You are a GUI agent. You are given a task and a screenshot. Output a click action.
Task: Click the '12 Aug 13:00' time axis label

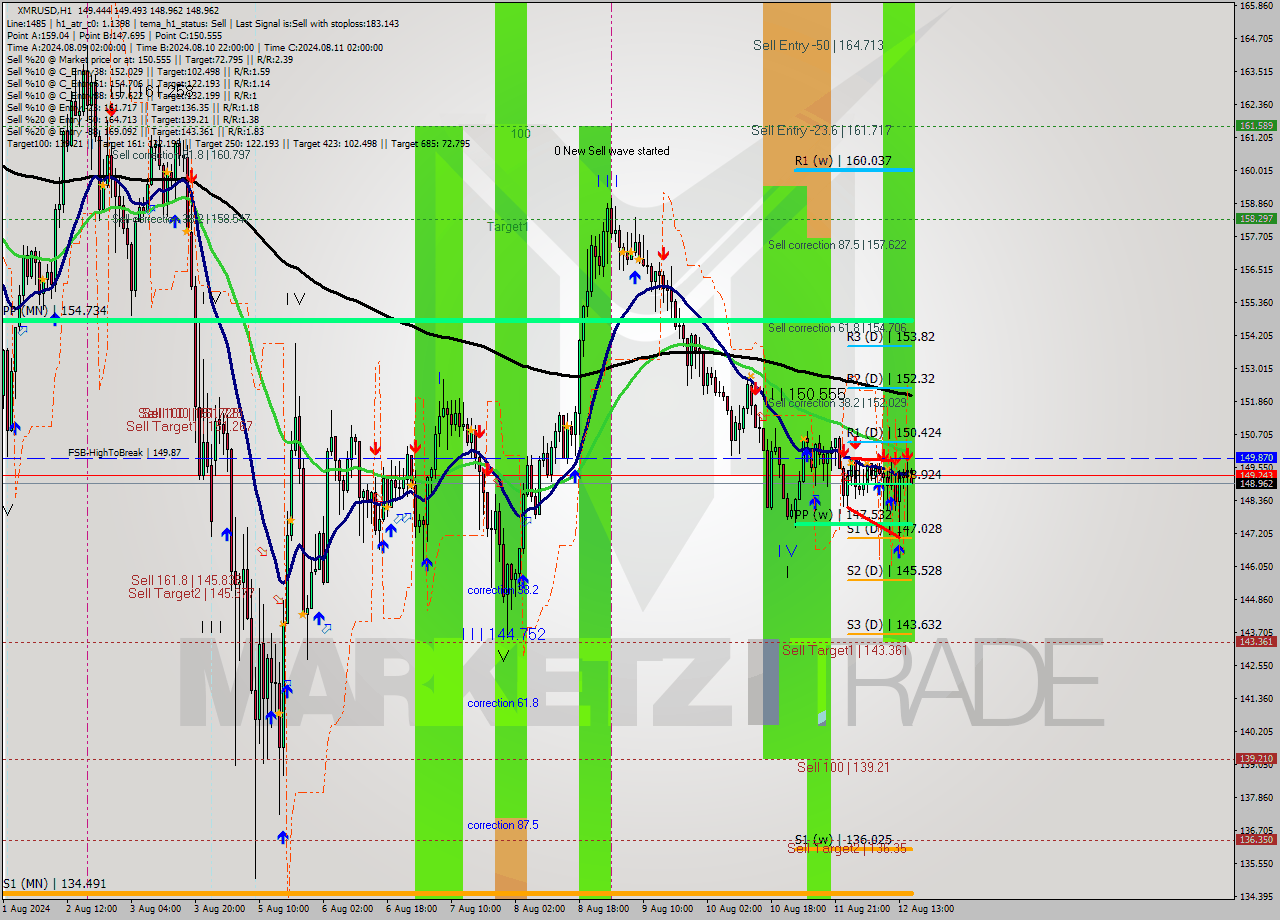click(925, 909)
